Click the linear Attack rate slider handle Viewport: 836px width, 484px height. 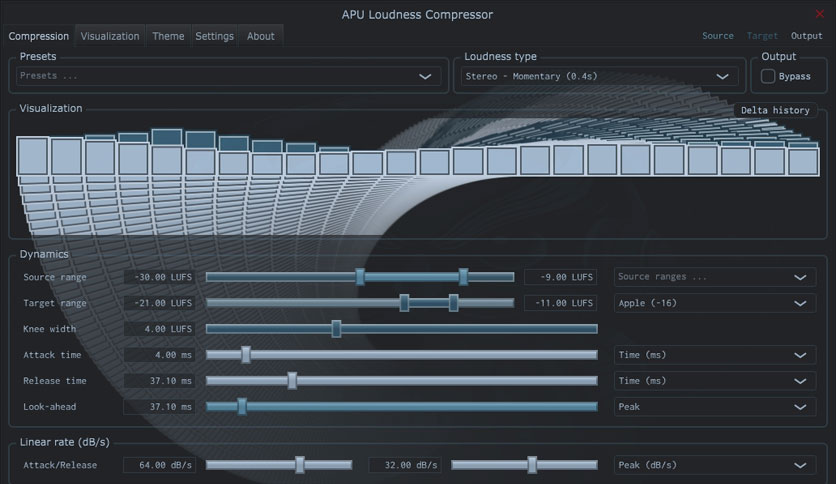(300, 465)
